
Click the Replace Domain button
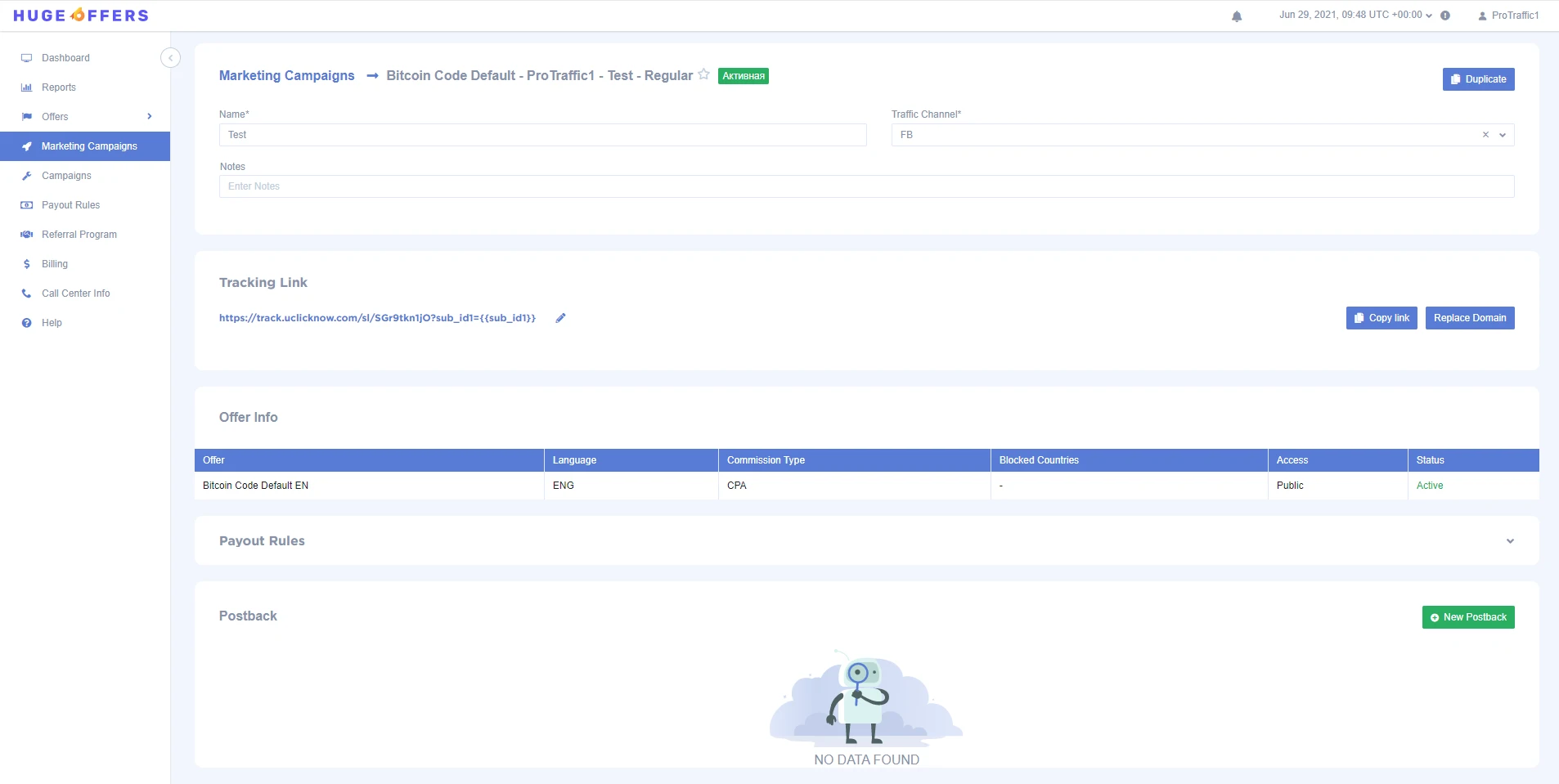point(1470,318)
